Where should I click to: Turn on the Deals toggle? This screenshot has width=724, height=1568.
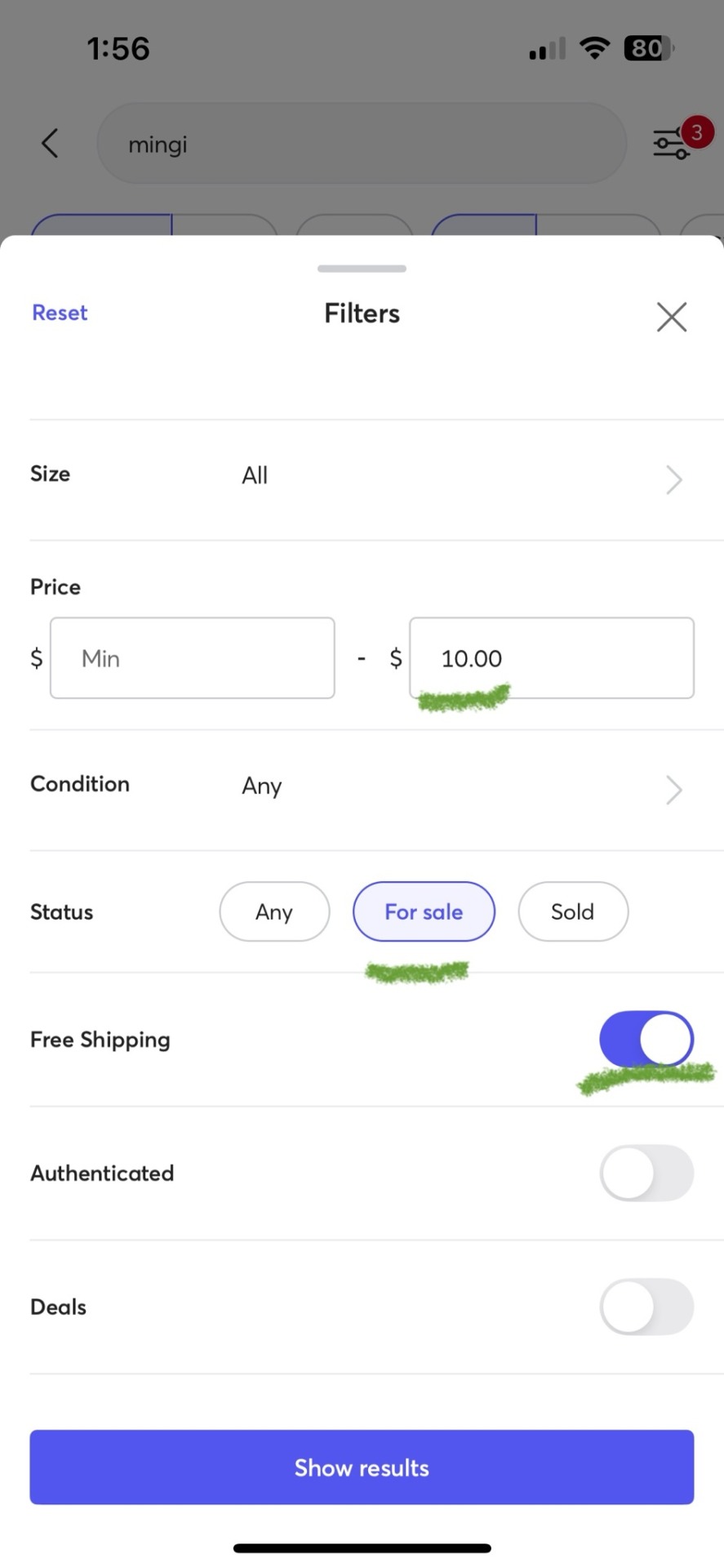(x=646, y=1306)
